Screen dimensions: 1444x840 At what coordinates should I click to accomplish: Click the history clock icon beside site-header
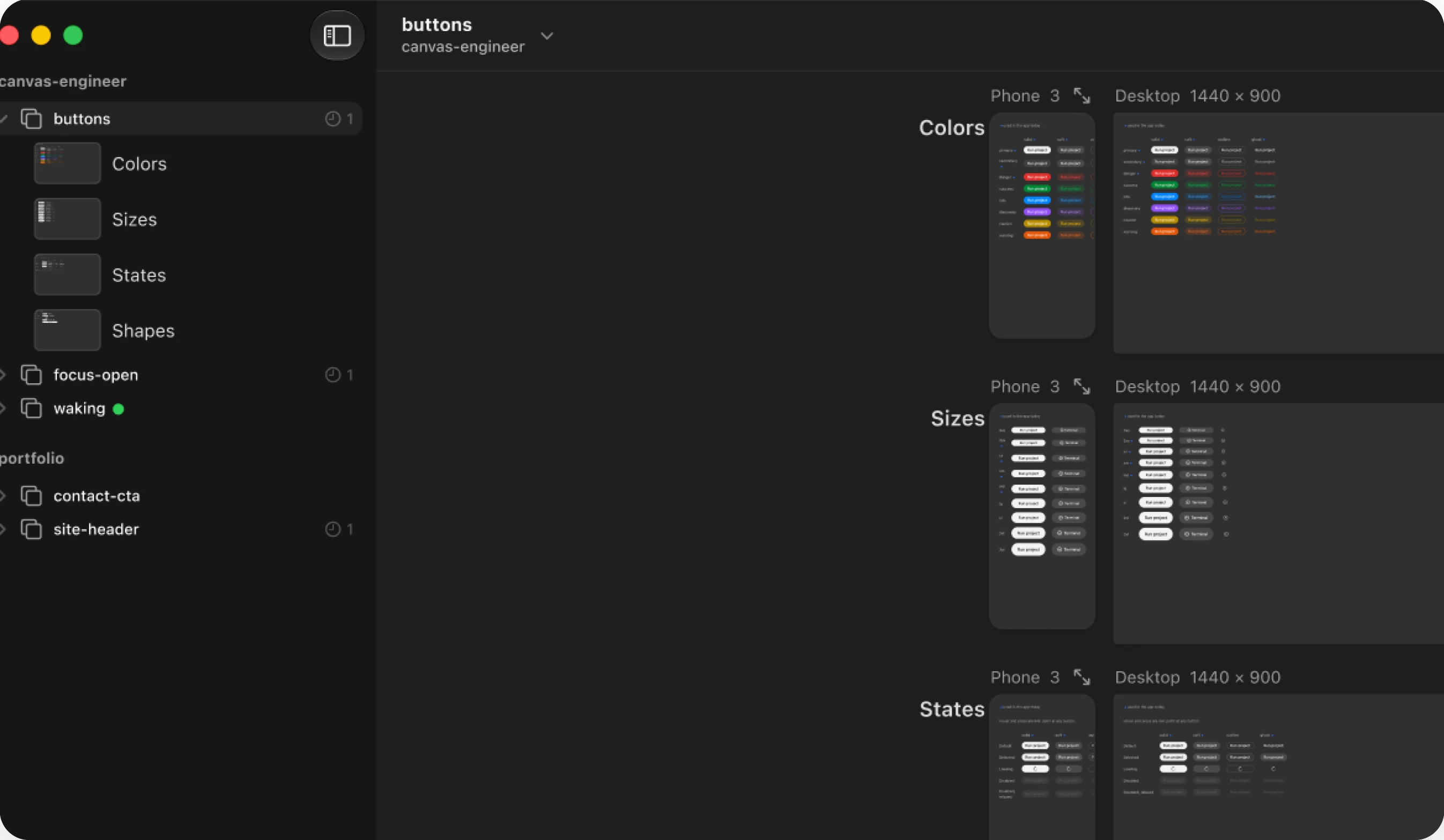[x=333, y=530]
